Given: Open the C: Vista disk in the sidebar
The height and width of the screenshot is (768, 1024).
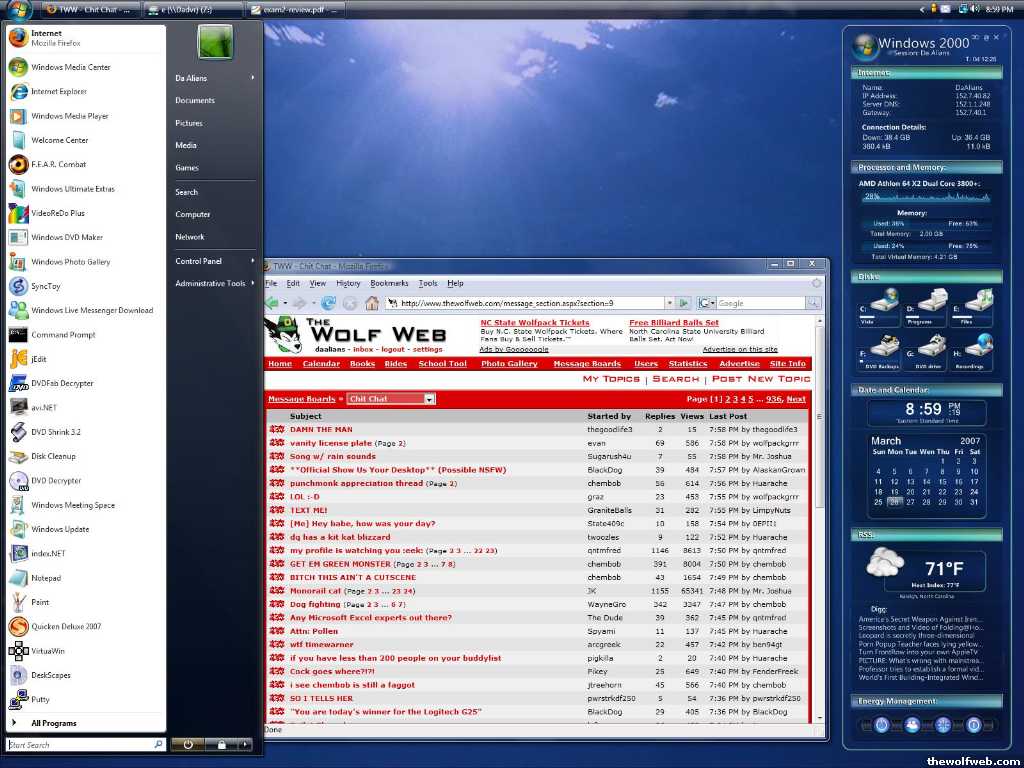Looking at the screenshot, I should coord(884,303).
